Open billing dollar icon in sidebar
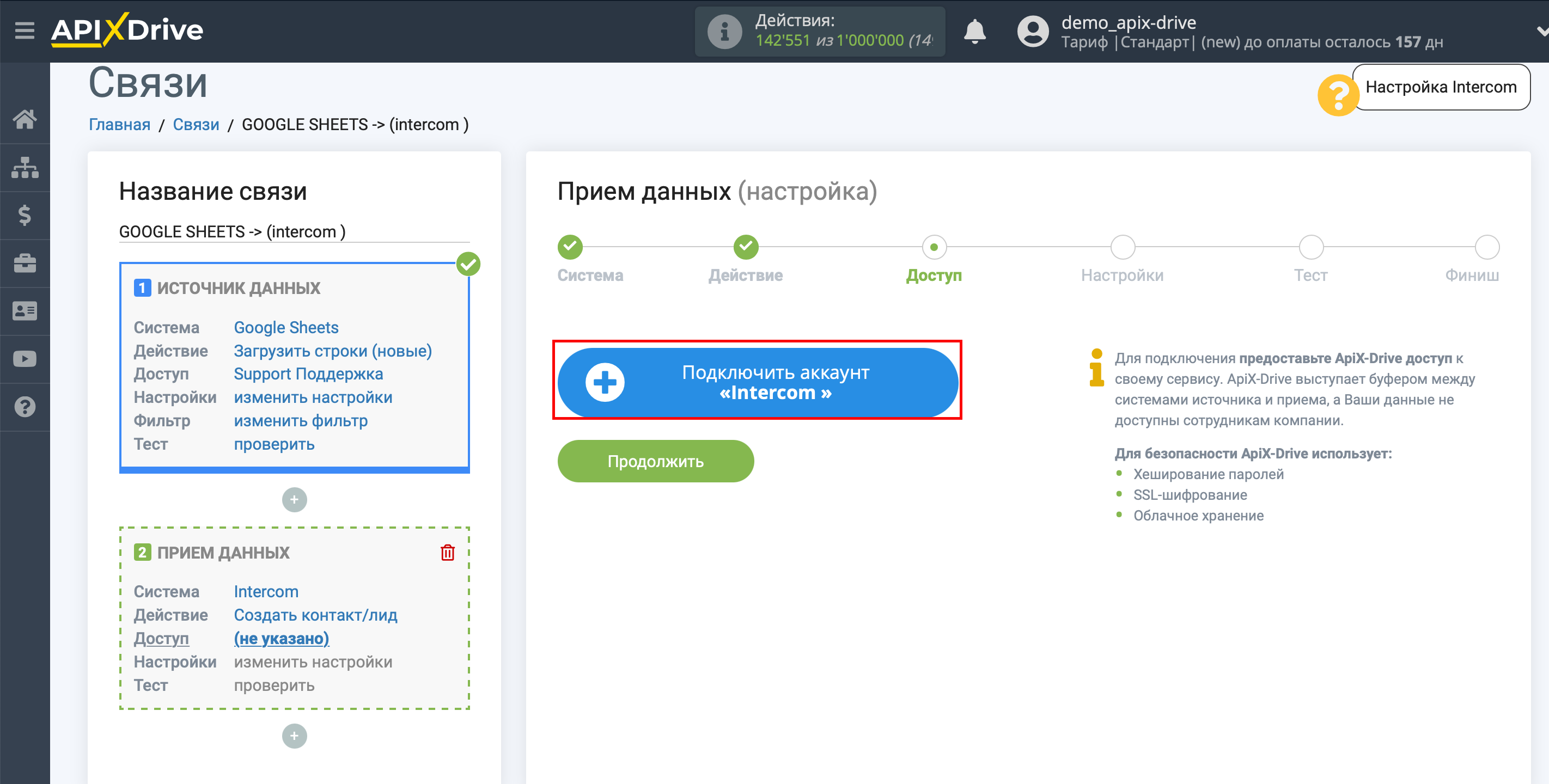This screenshot has height=784, width=1549. (x=25, y=215)
